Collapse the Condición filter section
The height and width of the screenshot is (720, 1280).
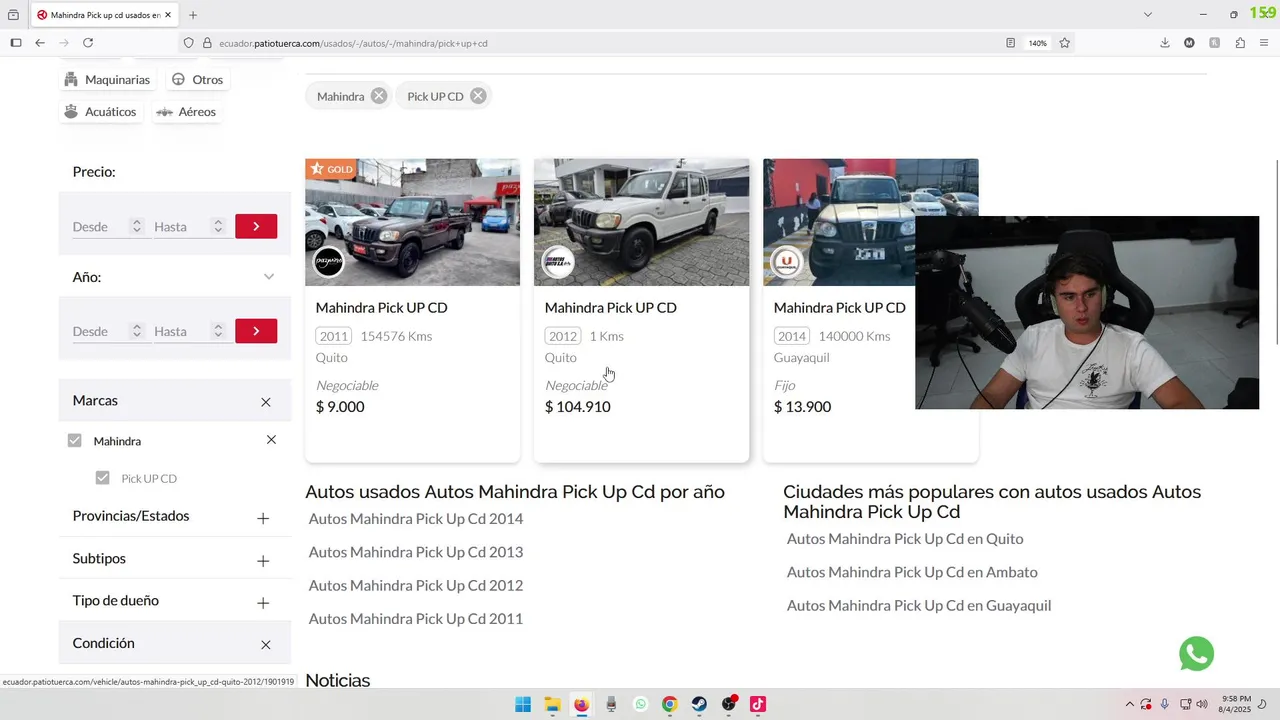coord(266,645)
